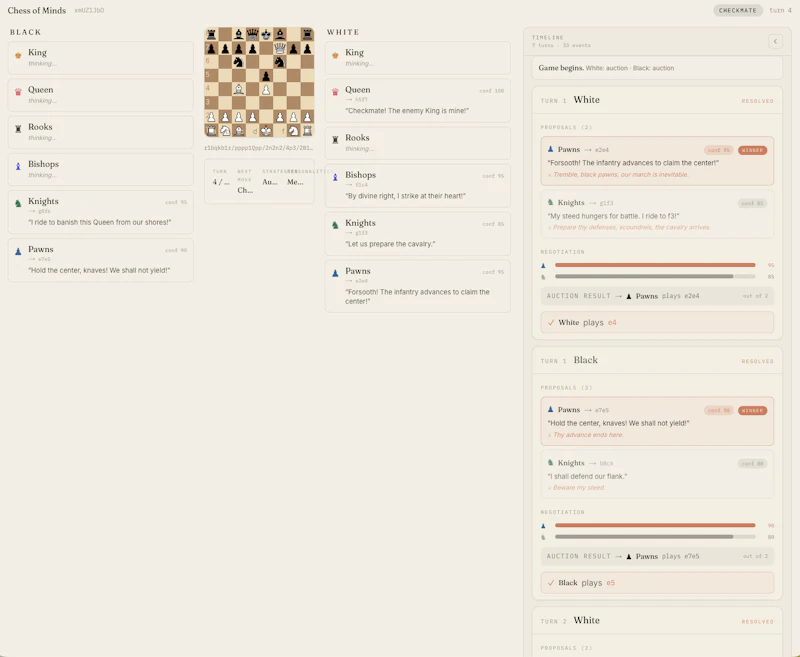Select the FEN string below the chessboard

(259, 148)
